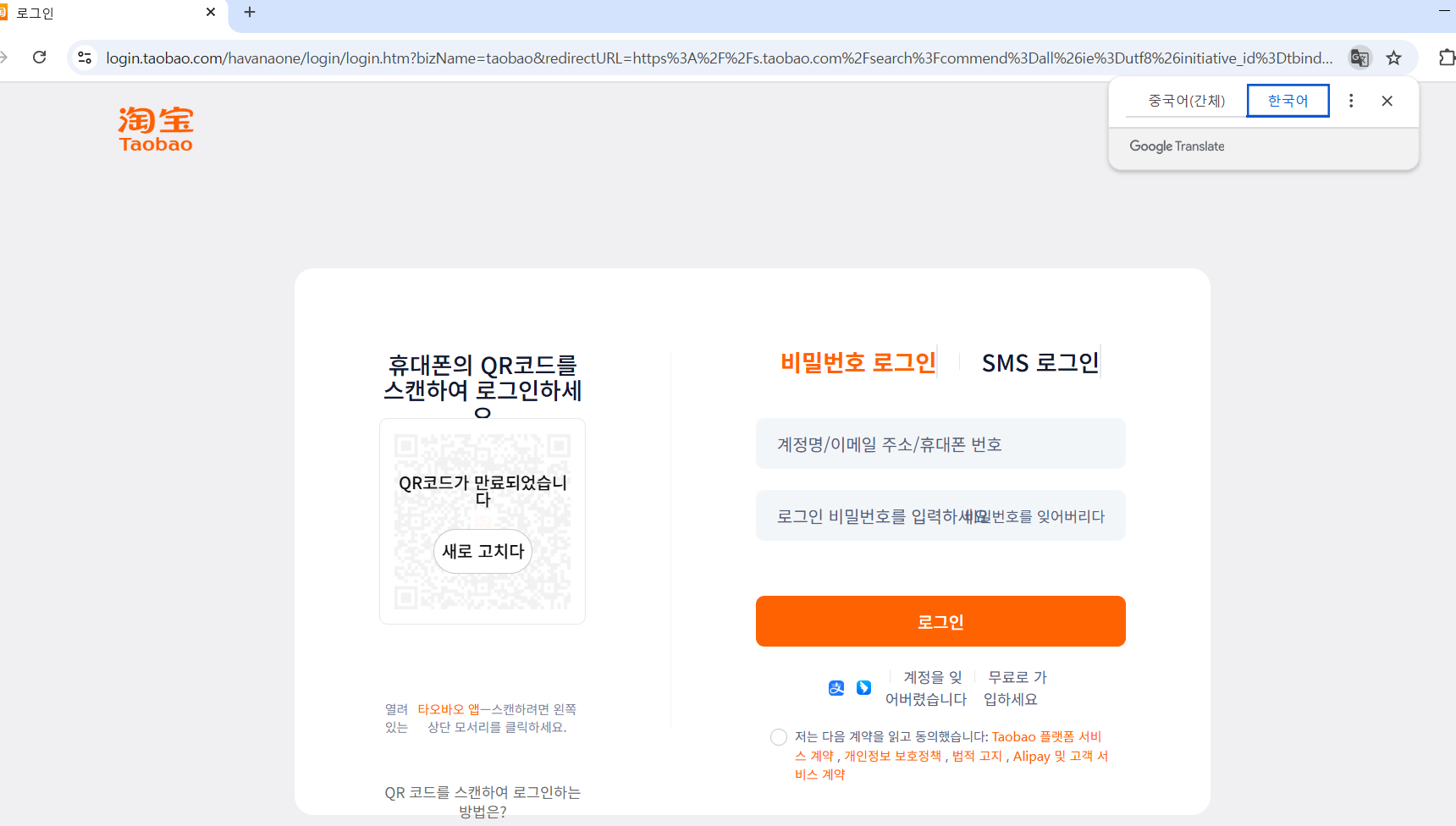Check the agreement consent circle

coord(779,737)
